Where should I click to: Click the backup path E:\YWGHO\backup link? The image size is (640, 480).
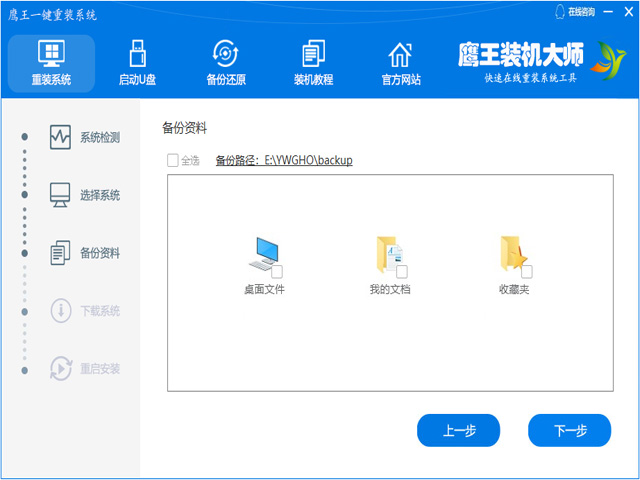284,160
